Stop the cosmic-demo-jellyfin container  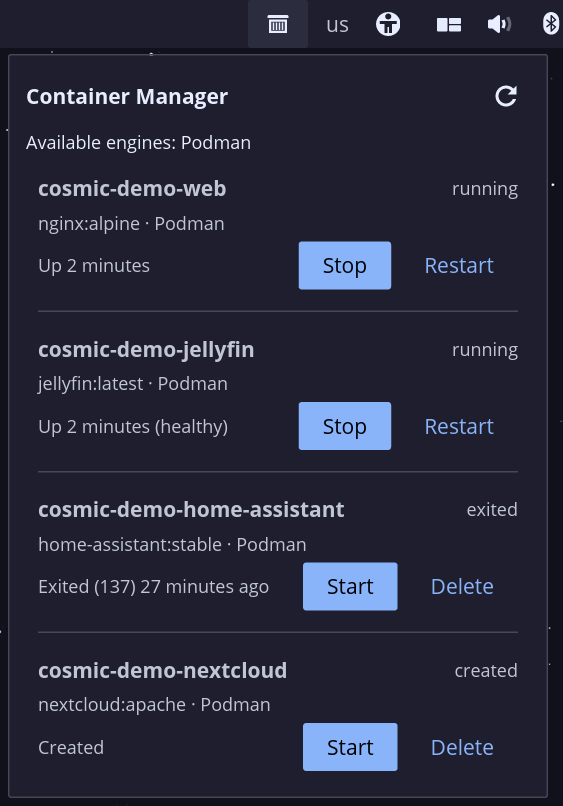pos(345,426)
